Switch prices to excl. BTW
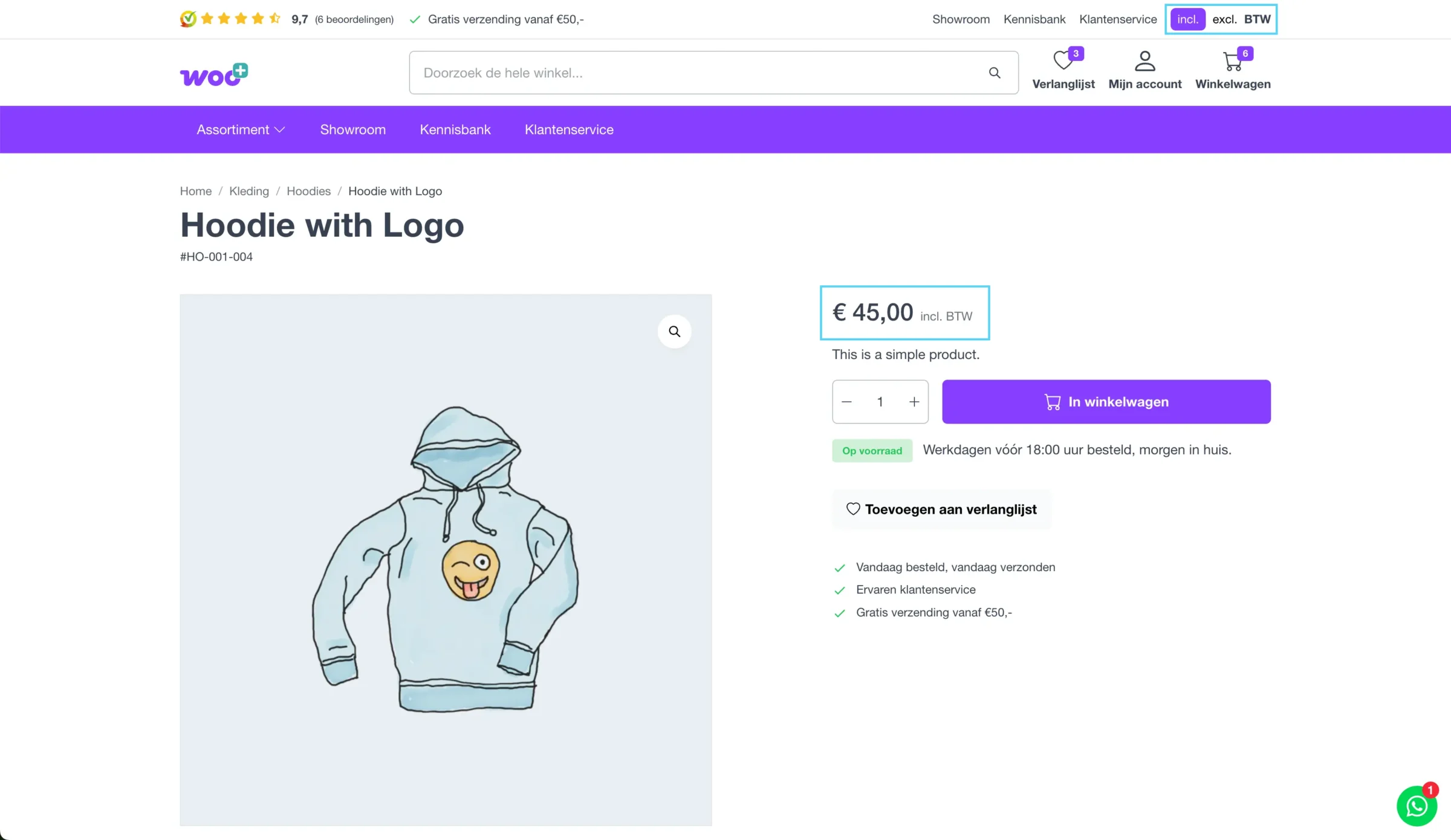 coord(1224,19)
